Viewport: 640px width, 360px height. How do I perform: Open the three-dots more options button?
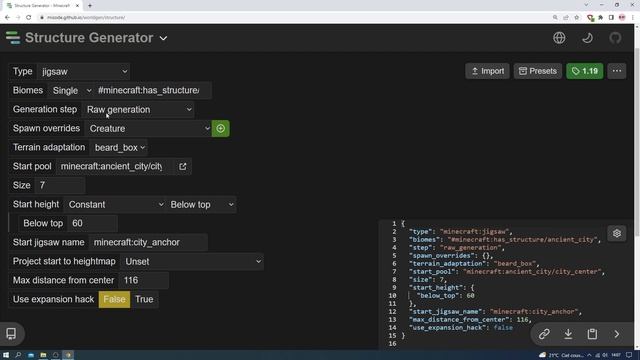coord(617,71)
